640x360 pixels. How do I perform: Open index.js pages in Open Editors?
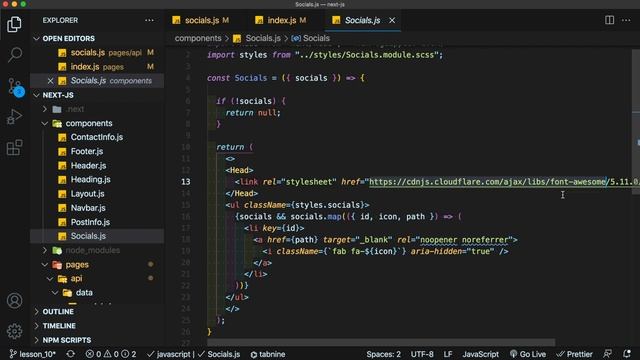click(97, 67)
